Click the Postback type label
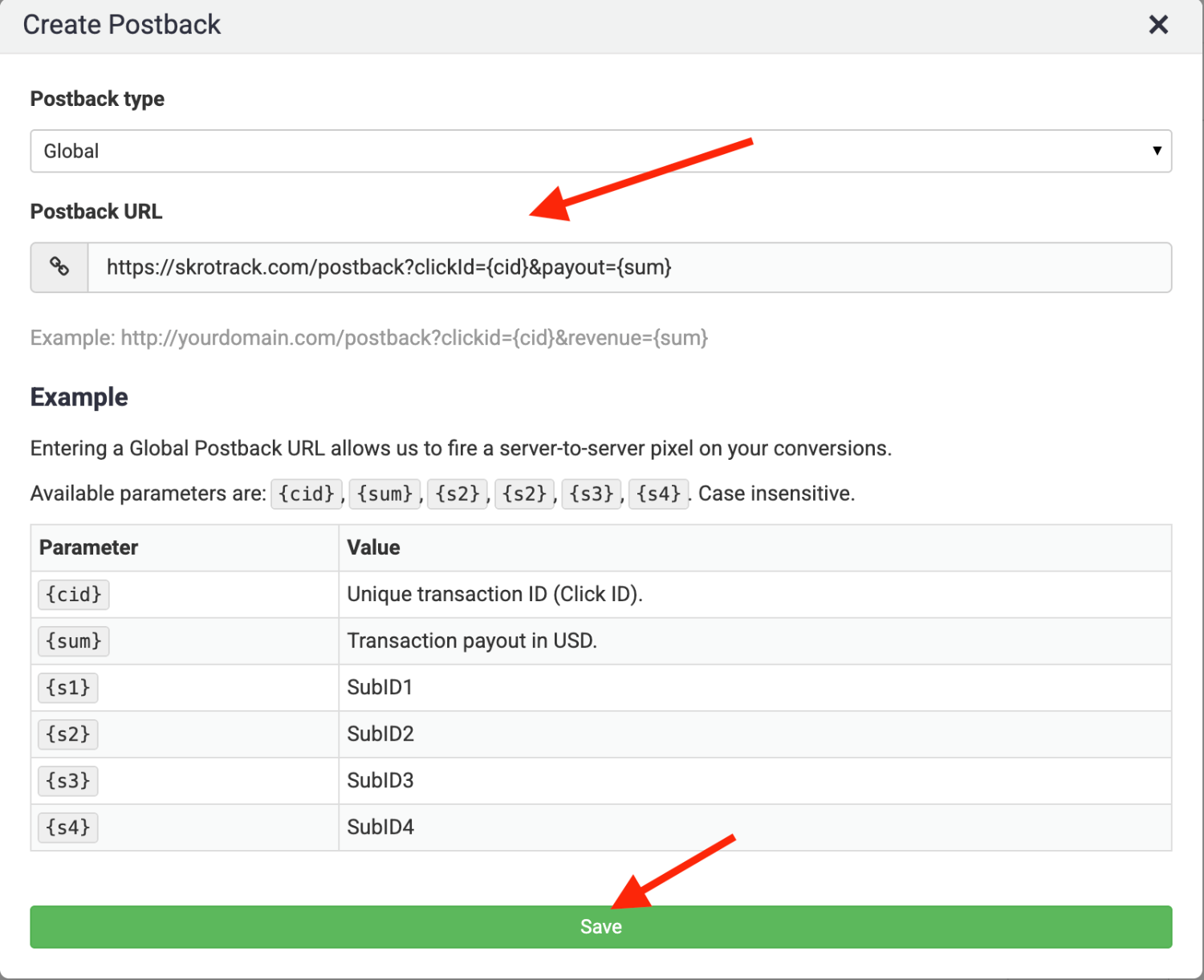 (97, 100)
